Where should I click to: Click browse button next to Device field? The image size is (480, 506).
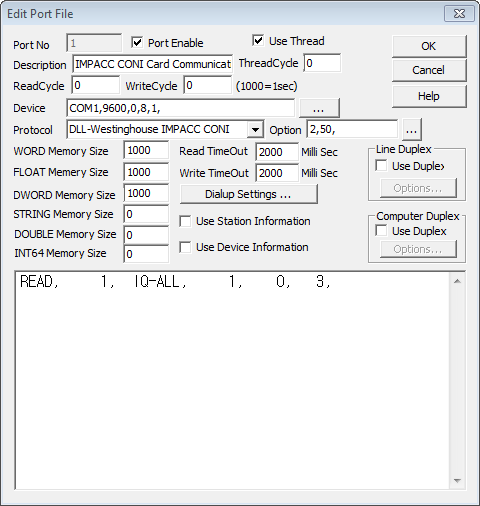(319, 108)
